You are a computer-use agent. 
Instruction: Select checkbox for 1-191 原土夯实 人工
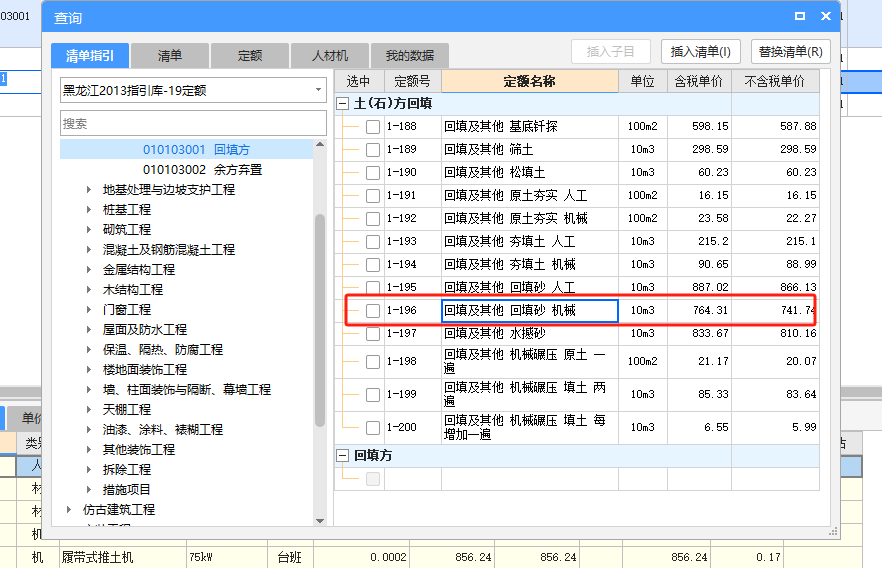(372, 196)
